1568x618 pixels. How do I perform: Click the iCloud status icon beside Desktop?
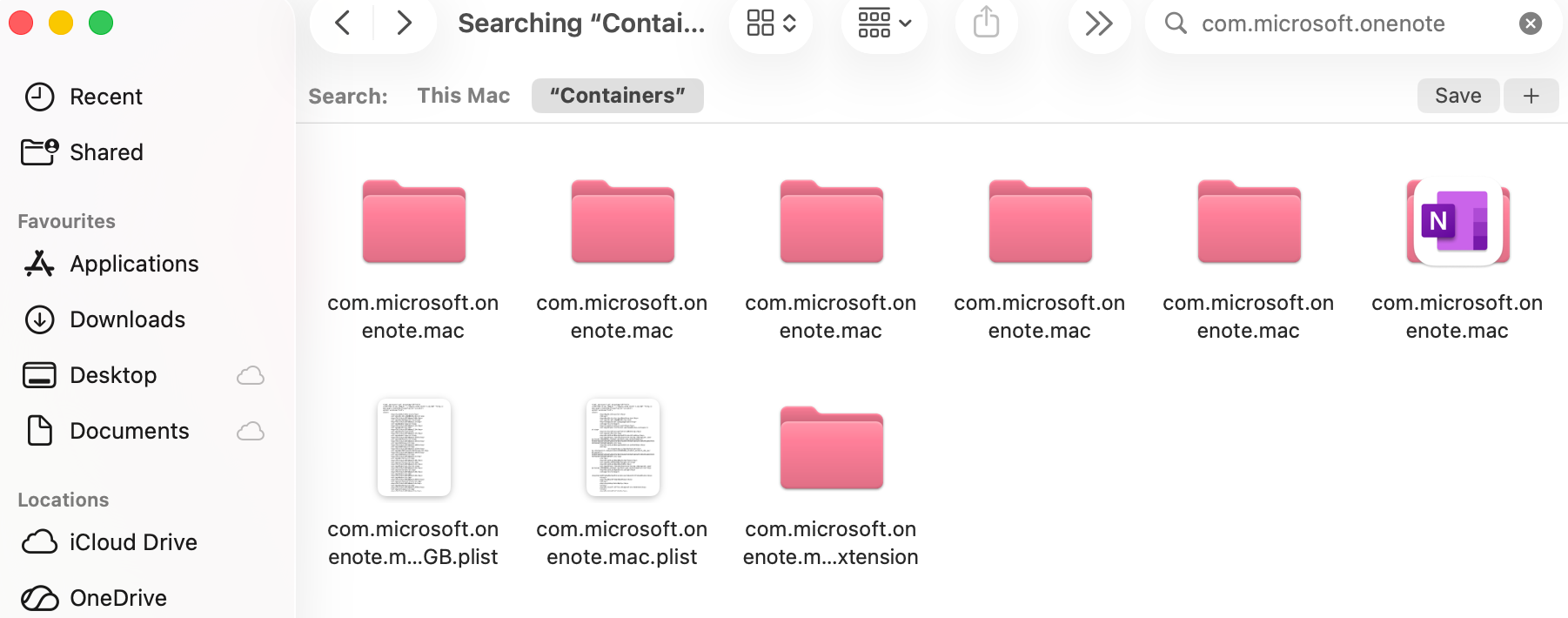(x=251, y=375)
